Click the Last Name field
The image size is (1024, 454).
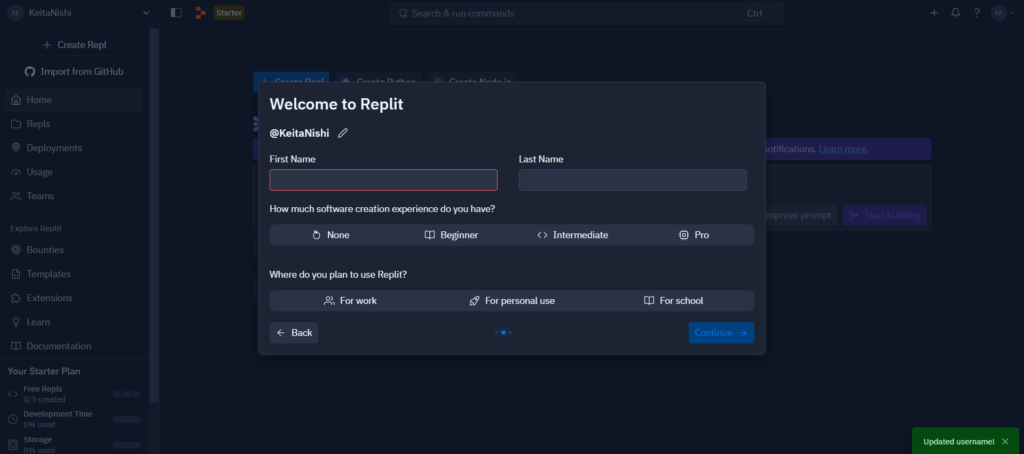coord(633,180)
